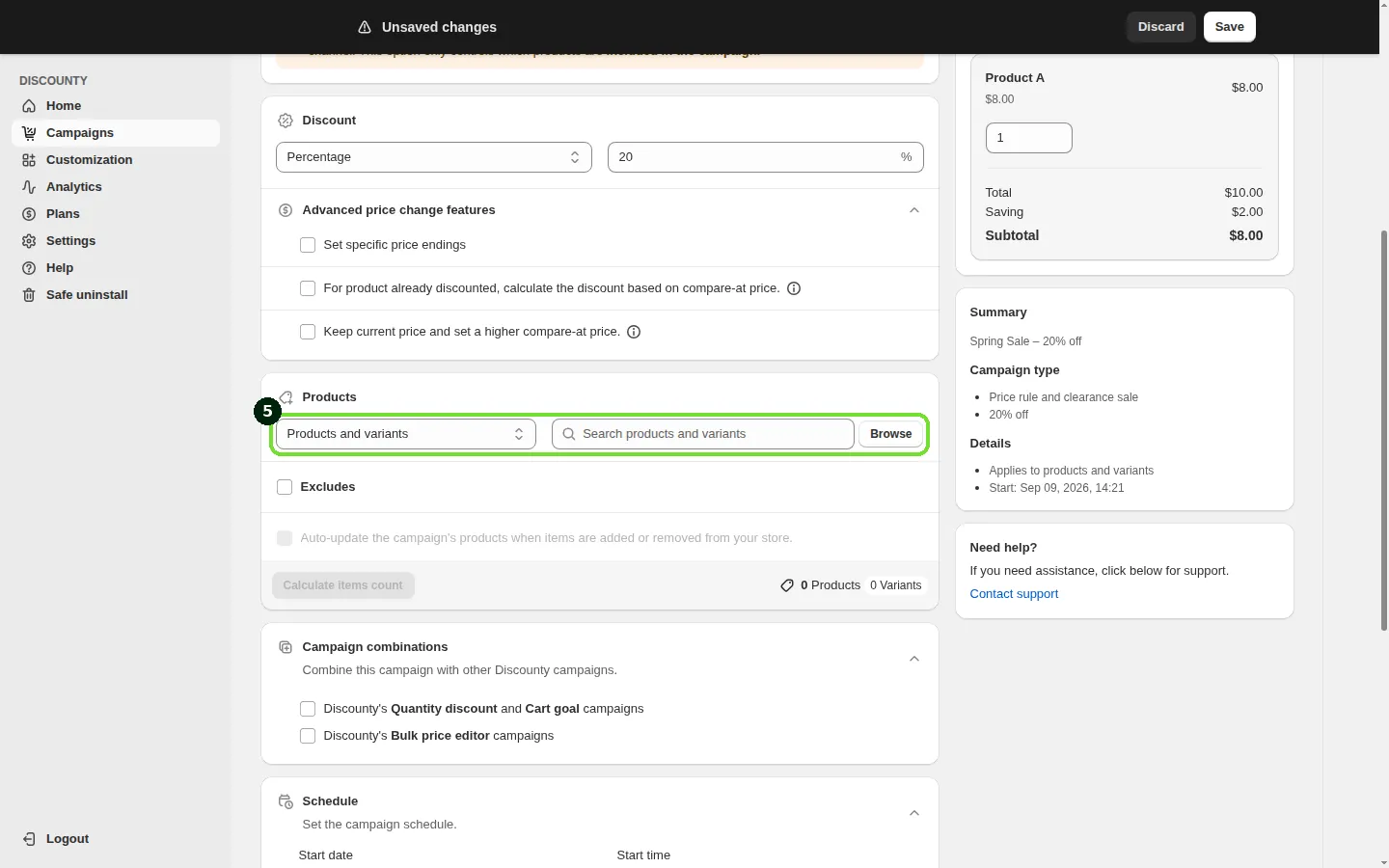The width and height of the screenshot is (1389, 868).
Task: Click the Discard button
Action: point(1161,27)
